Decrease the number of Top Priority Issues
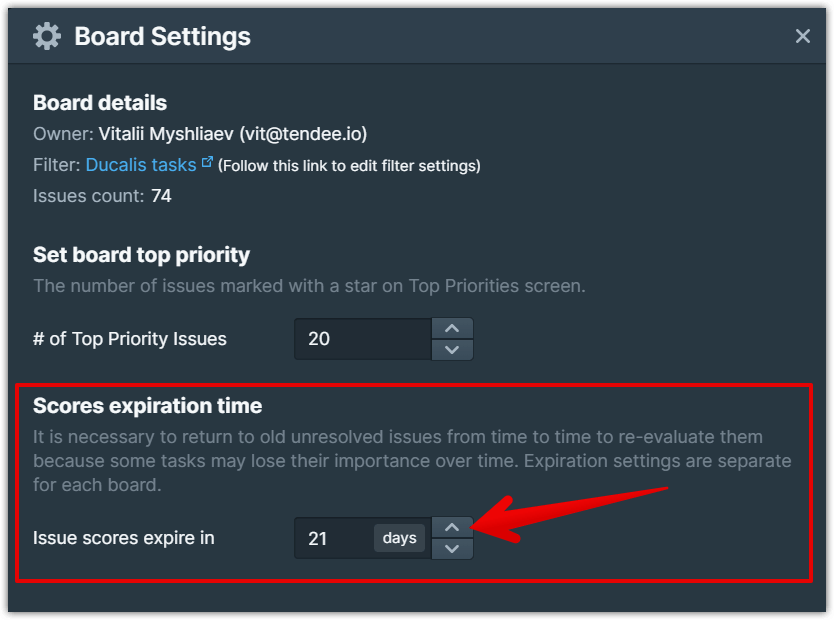Viewport: 834px width, 620px height. pyautogui.click(x=452, y=349)
